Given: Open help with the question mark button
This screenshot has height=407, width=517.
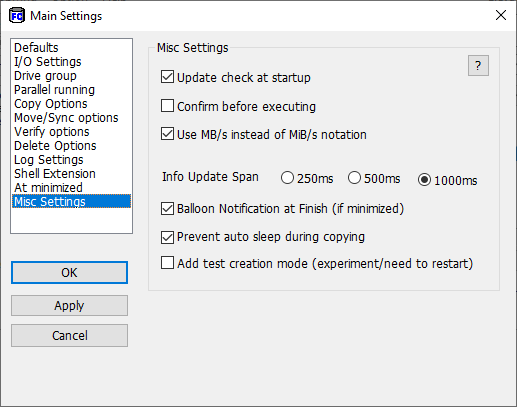Looking at the screenshot, I should coord(478,66).
